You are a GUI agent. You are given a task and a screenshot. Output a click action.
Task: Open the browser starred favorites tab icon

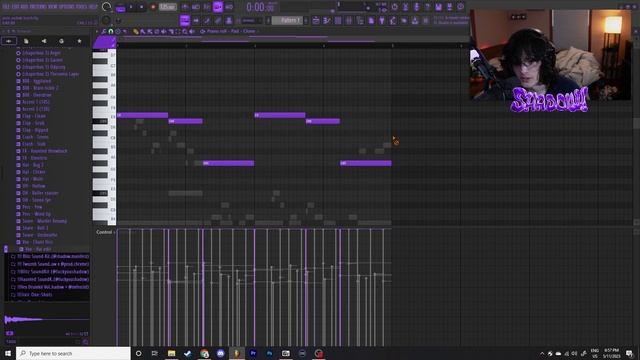point(79,41)
